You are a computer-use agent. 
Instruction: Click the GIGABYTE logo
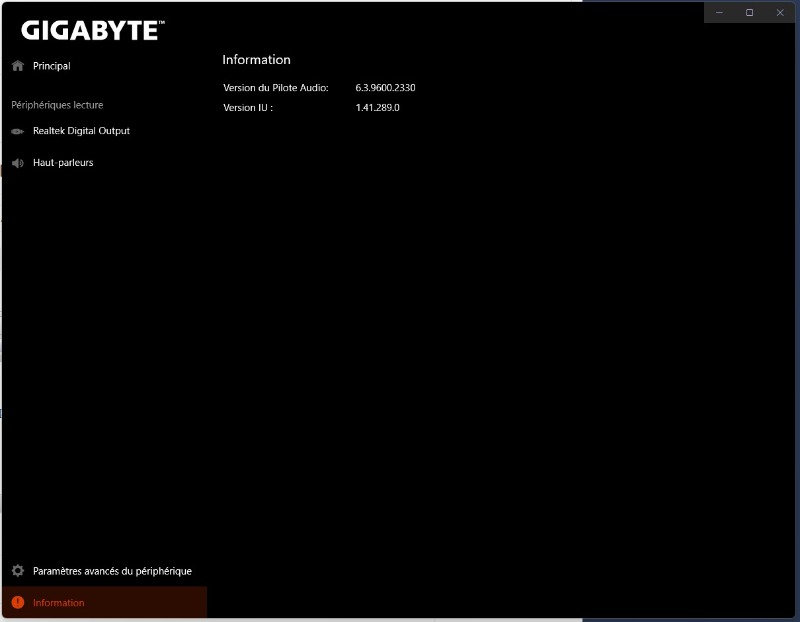[91, 30]
